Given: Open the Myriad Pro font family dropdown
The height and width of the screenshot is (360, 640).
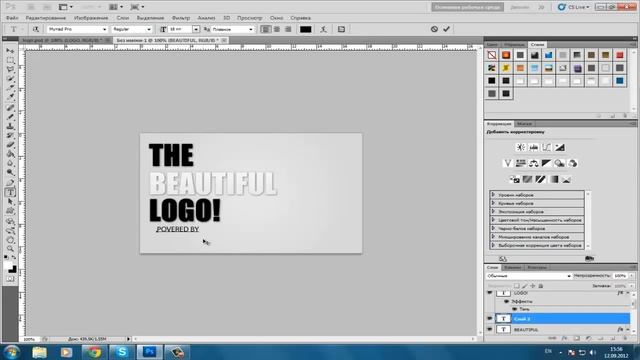Looking at the screenshot, I should point(104,29).
